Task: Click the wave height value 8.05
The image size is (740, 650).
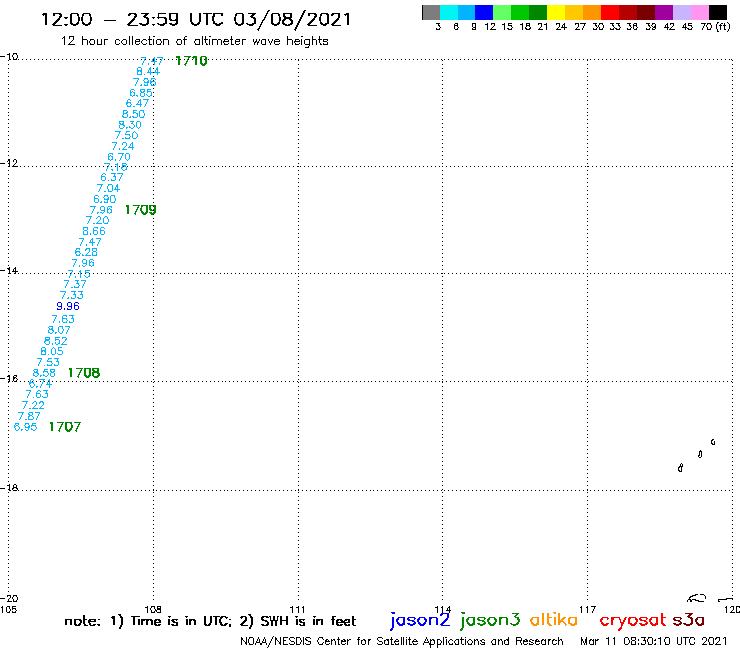Action: pos(52,351)
